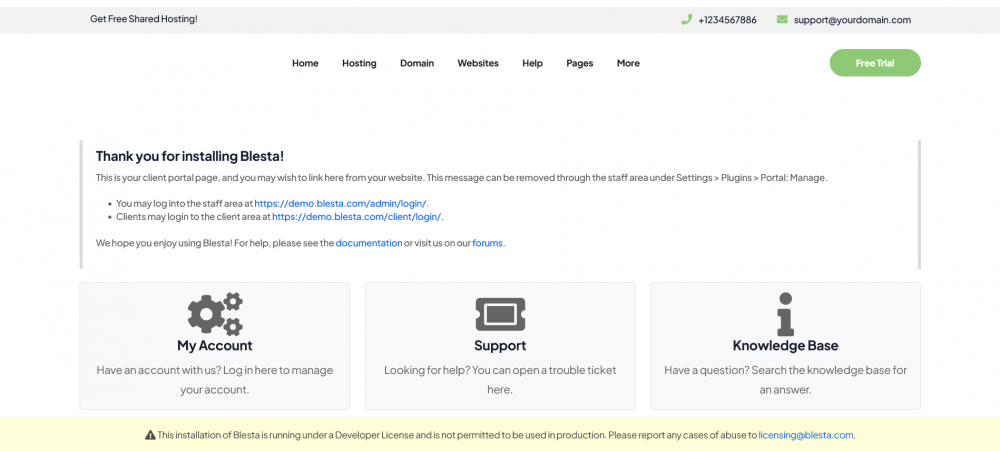Click the 'Thank you for installing Blesta!' heading
The height and width of the screenshot is (451, 1000).
click(x=190, y=156)
